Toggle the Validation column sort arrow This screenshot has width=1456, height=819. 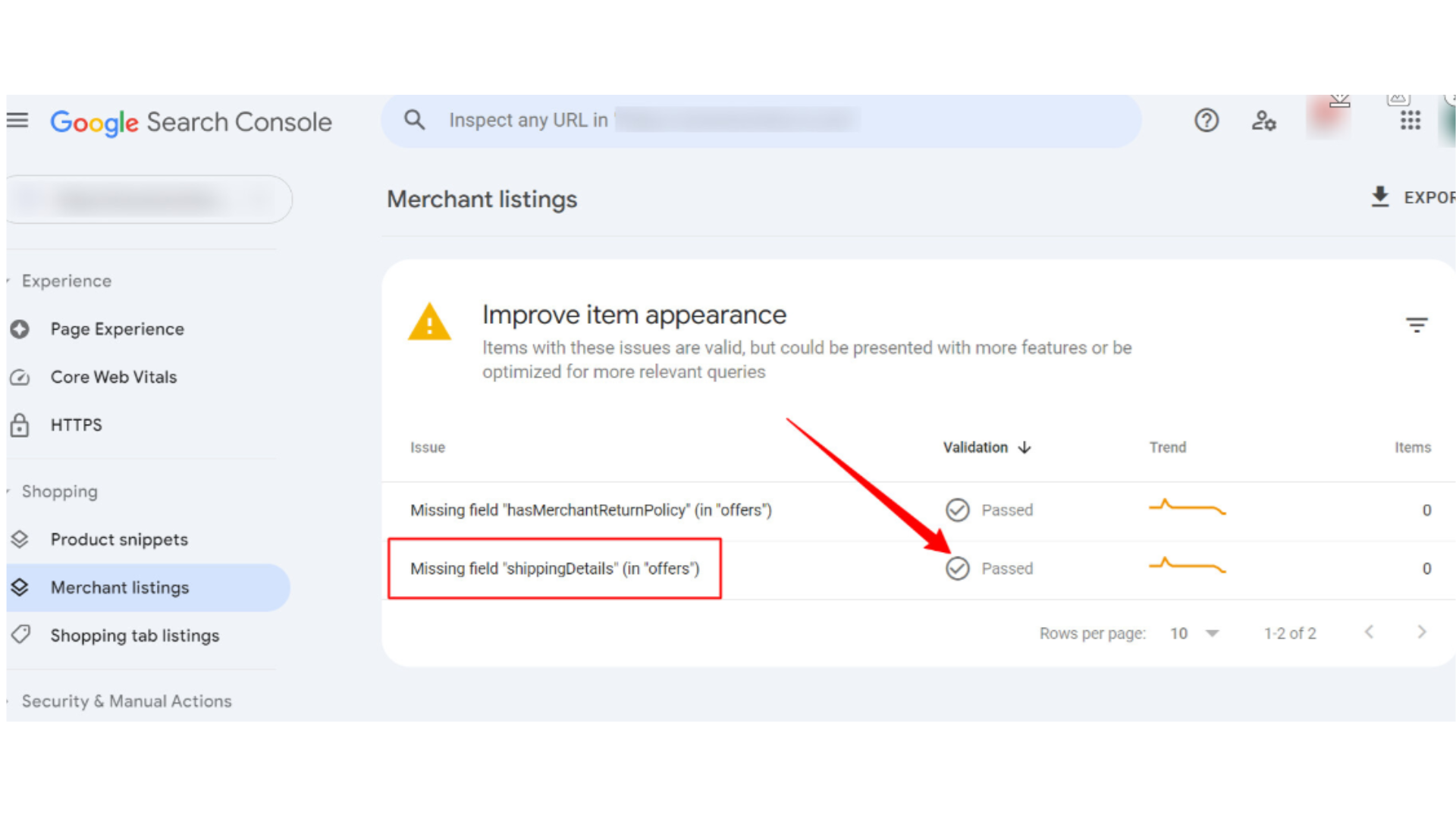1025,447
